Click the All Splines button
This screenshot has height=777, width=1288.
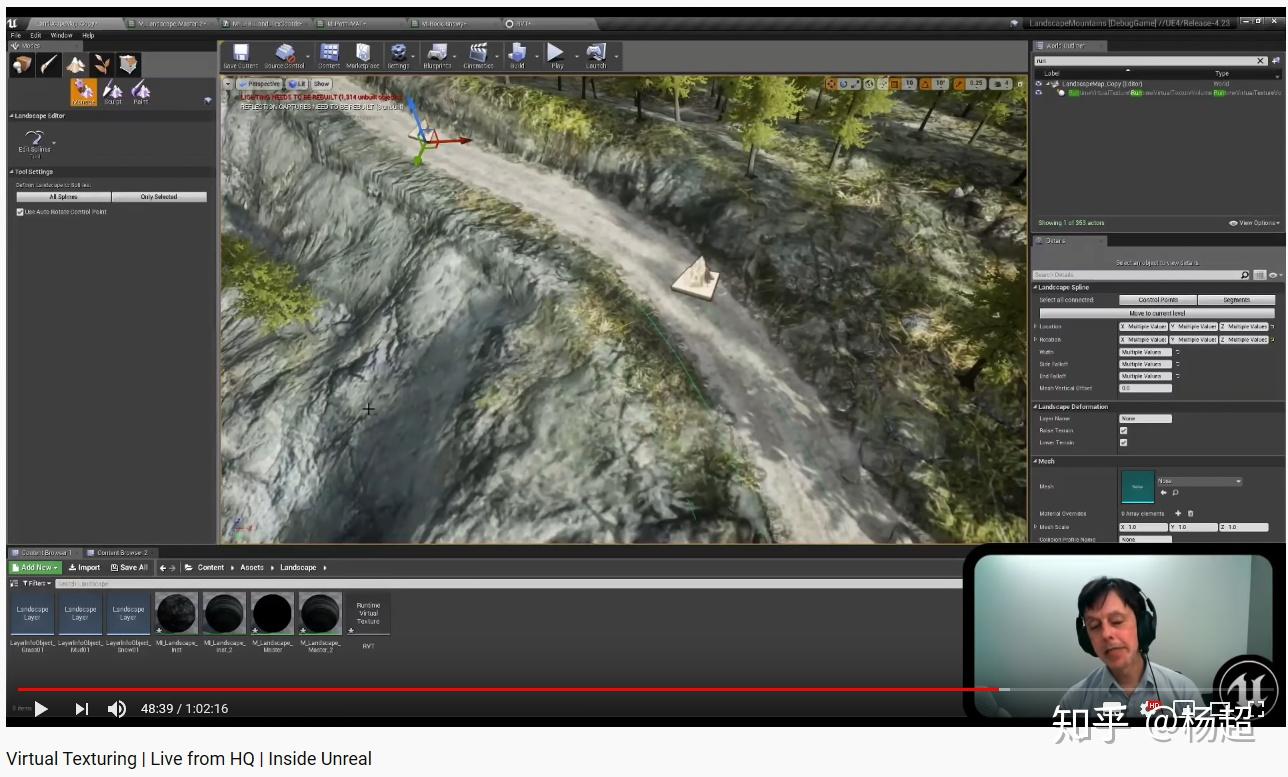(64, 196)
